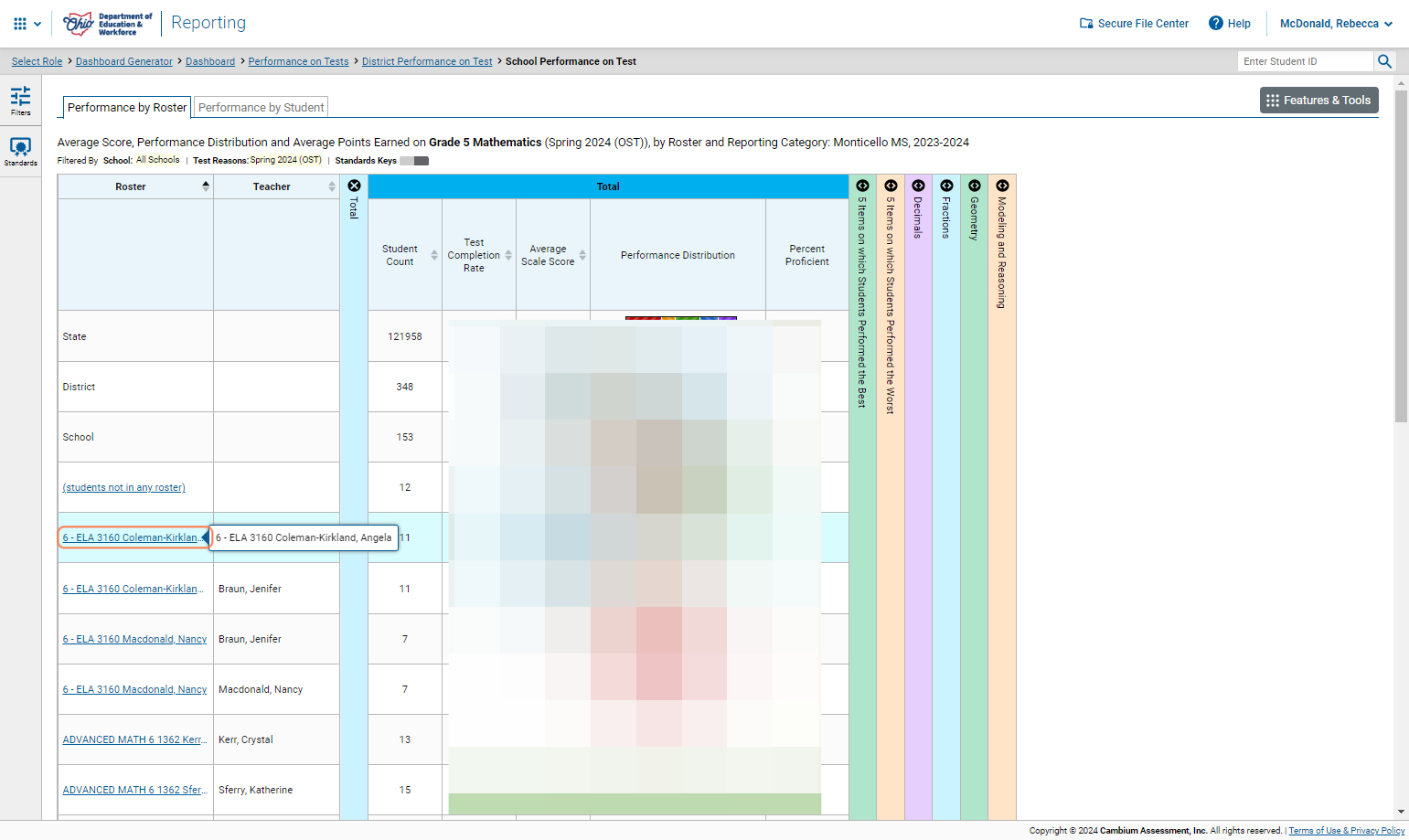The image size is (1409, 840).
Task: Go to Dashboard Generator breadcrumb
Action: [x=124, y=61]
